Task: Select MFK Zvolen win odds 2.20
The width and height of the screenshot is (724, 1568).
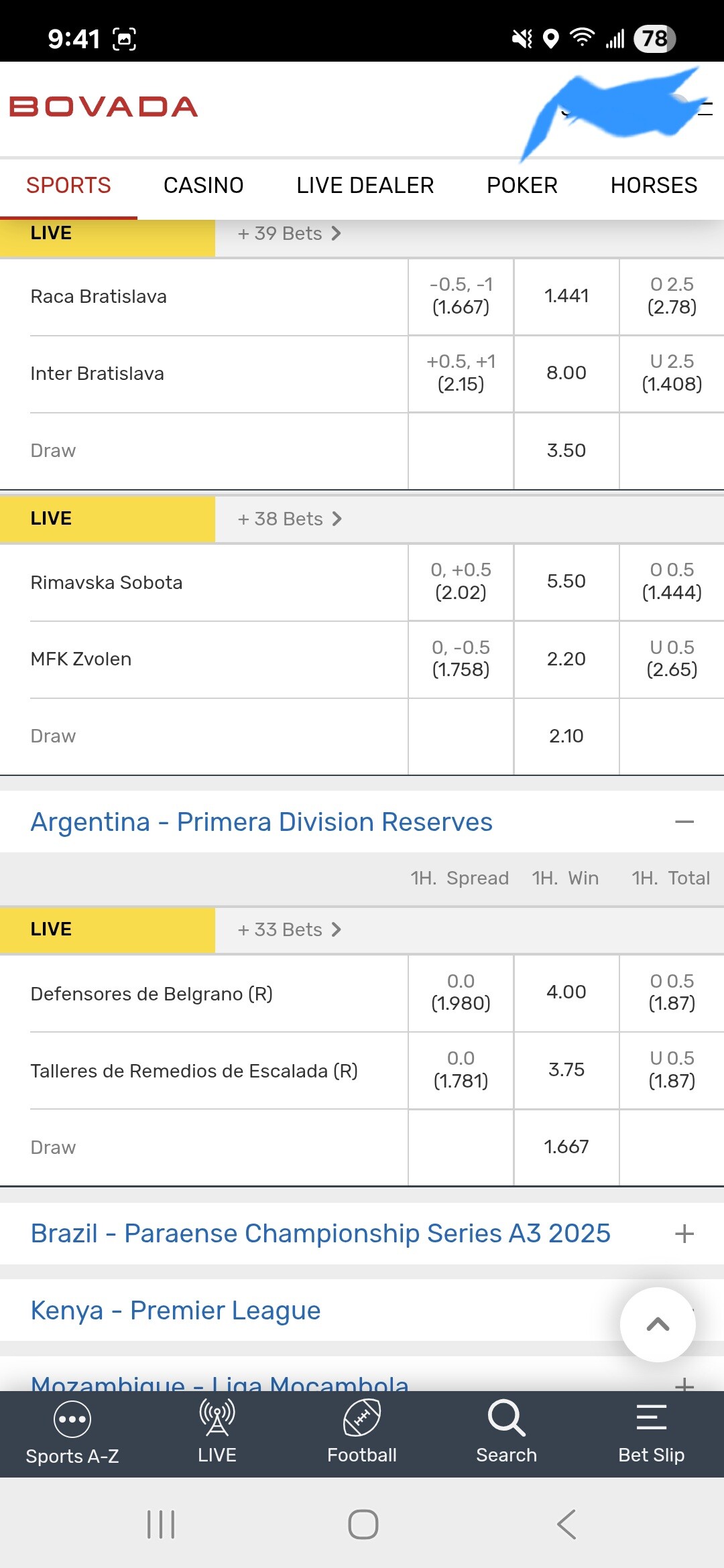Action: (x=566, y=659)
